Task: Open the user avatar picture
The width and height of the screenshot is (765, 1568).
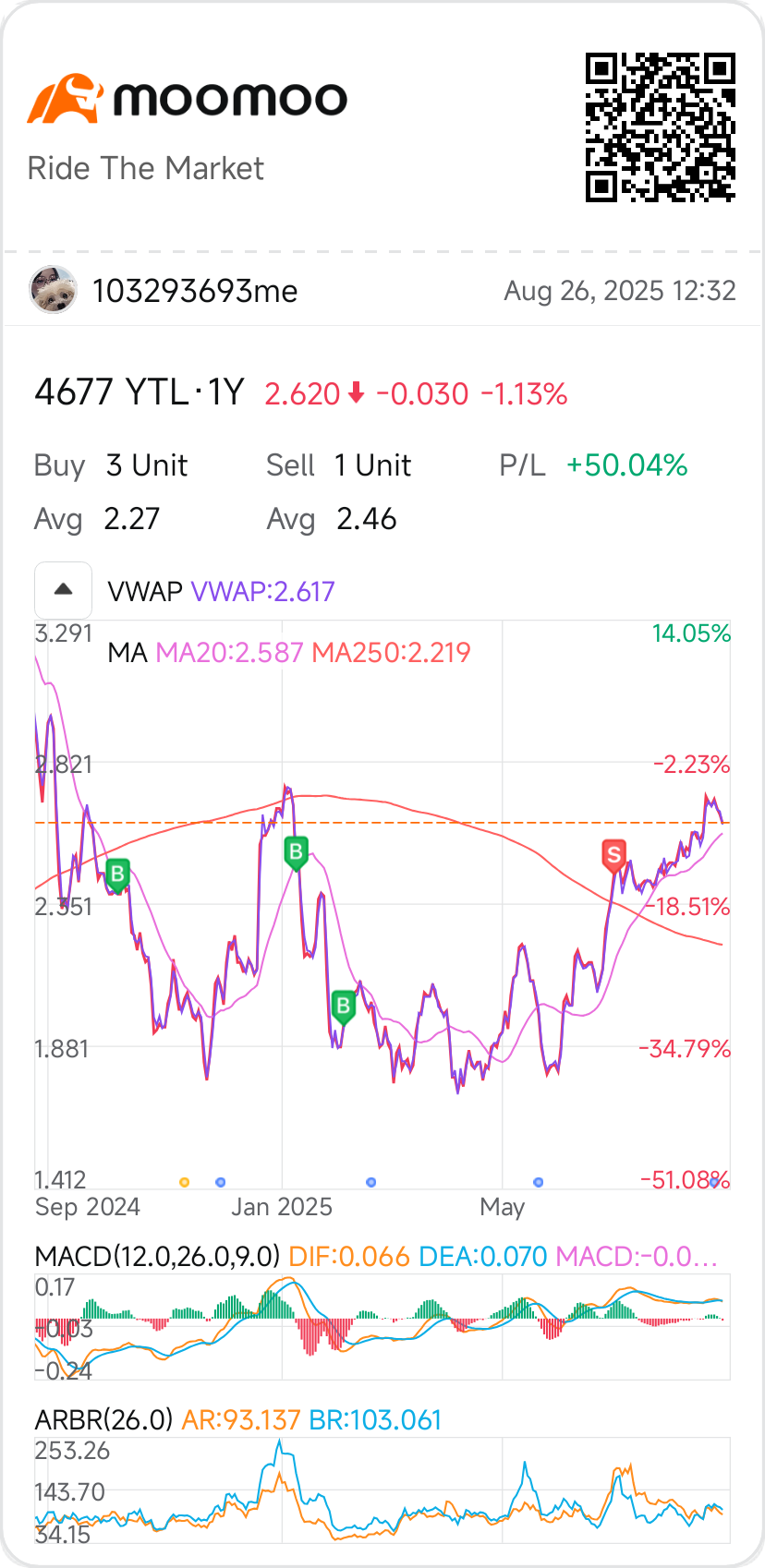Action: coord(54,291)
